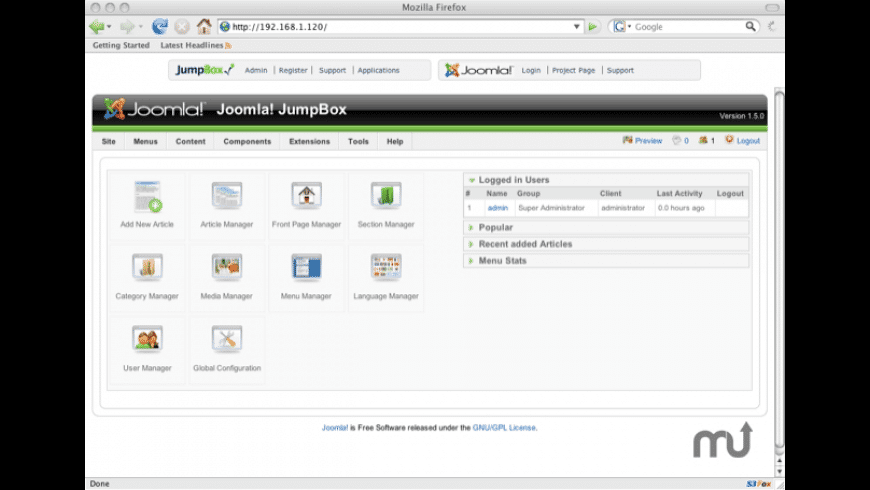
Task: Open the Site menu
Action: click(x=109, y=142)
